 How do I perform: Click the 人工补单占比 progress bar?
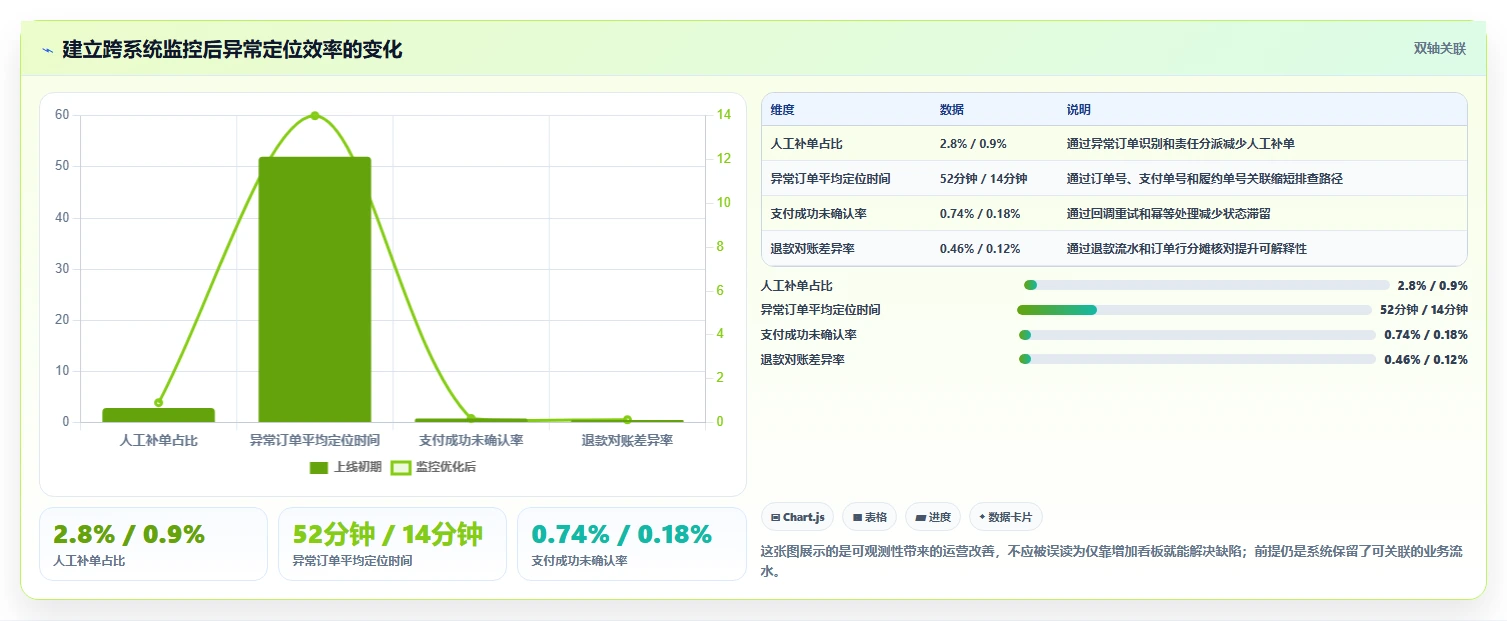(x=1207, y=285)
